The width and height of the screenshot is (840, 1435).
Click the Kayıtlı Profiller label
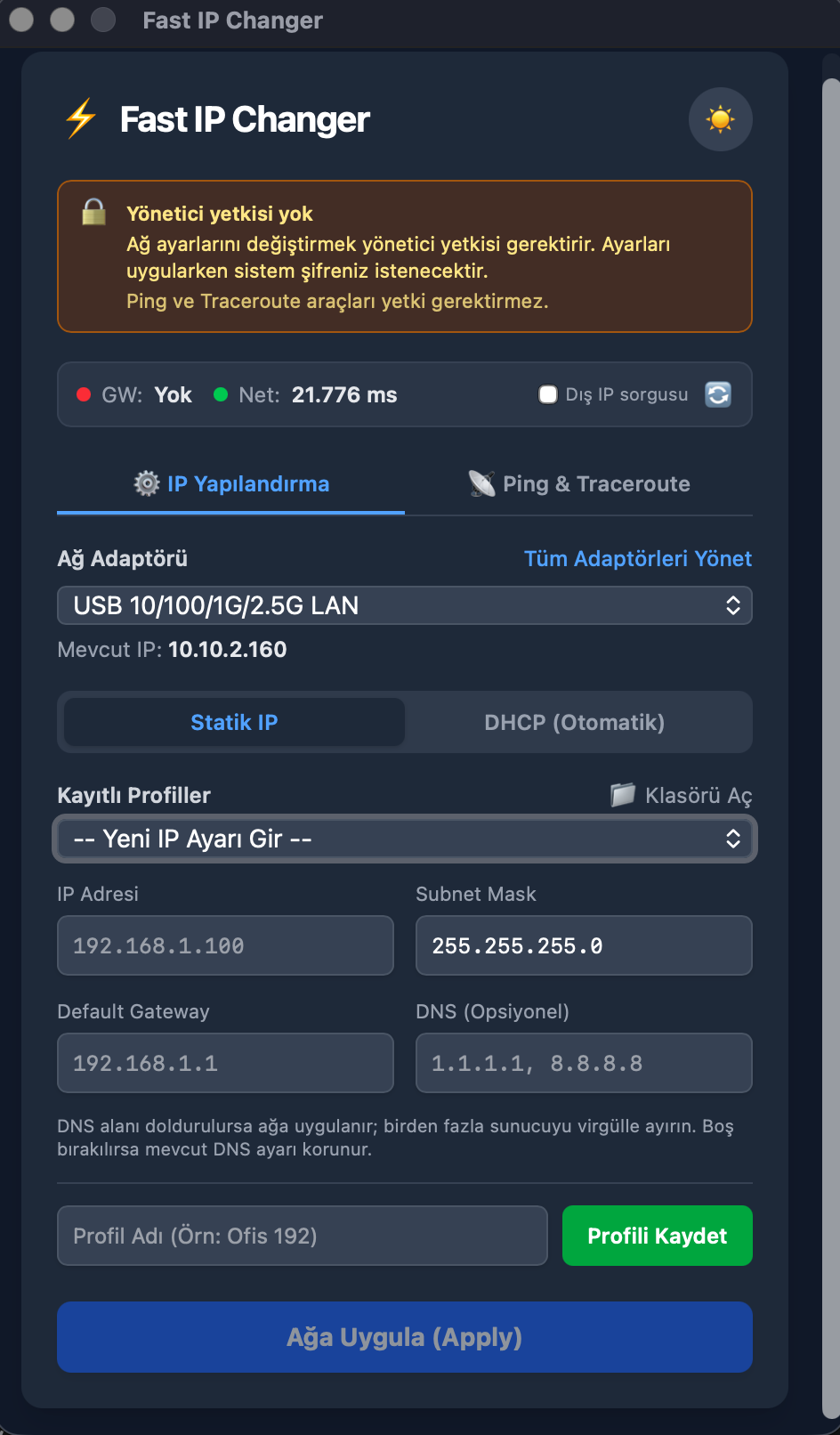coord(134,795)
